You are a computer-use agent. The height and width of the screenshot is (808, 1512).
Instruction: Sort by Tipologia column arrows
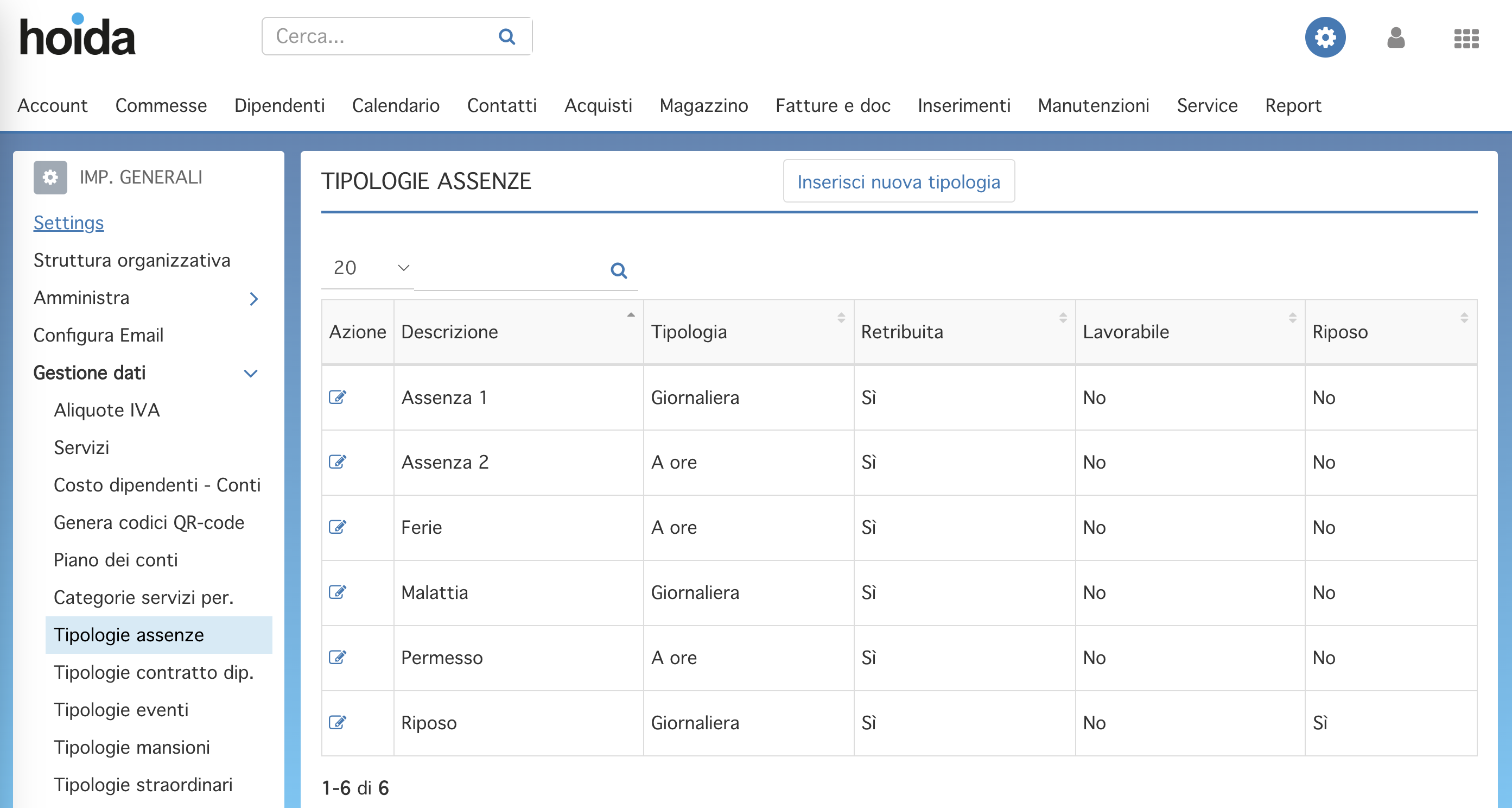tap(841, 318)
